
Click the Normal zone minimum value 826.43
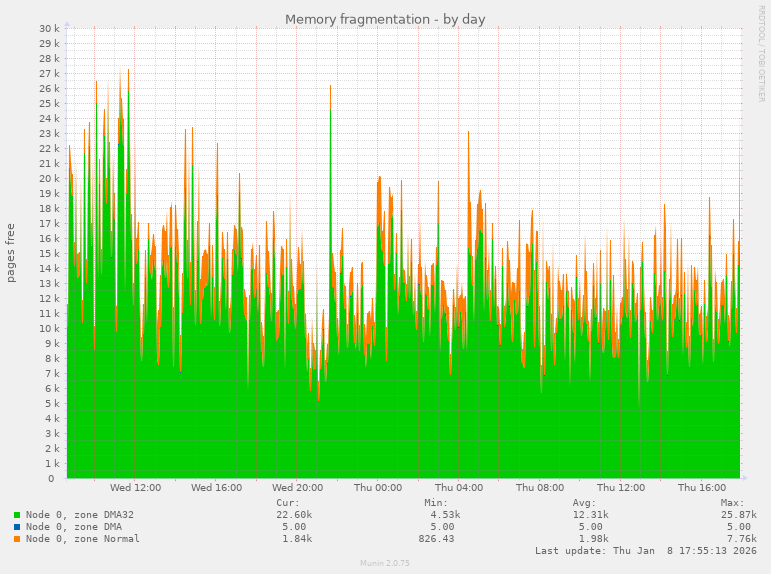437,539
